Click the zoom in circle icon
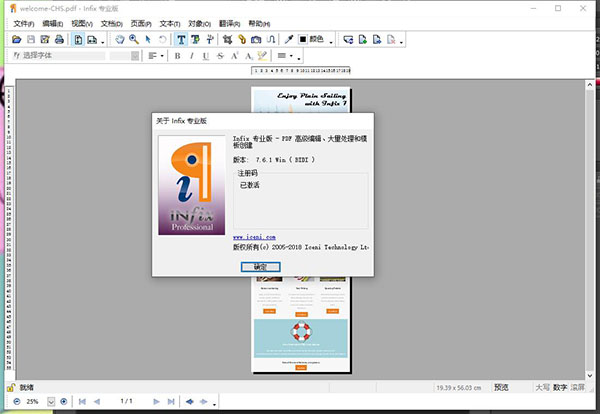Viewport: 600px width, 414px height. (x=64, y=401)
